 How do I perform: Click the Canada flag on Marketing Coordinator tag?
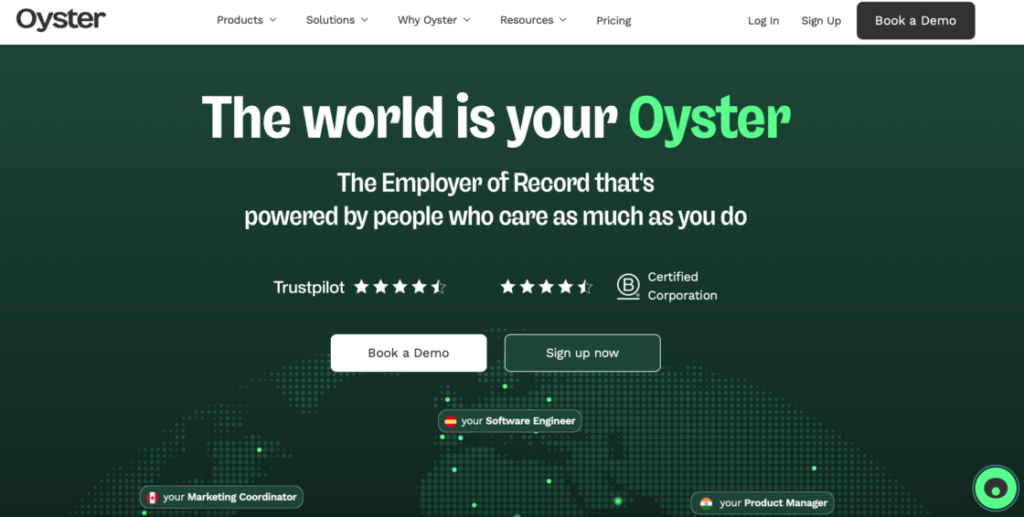[x=152, y=497]
